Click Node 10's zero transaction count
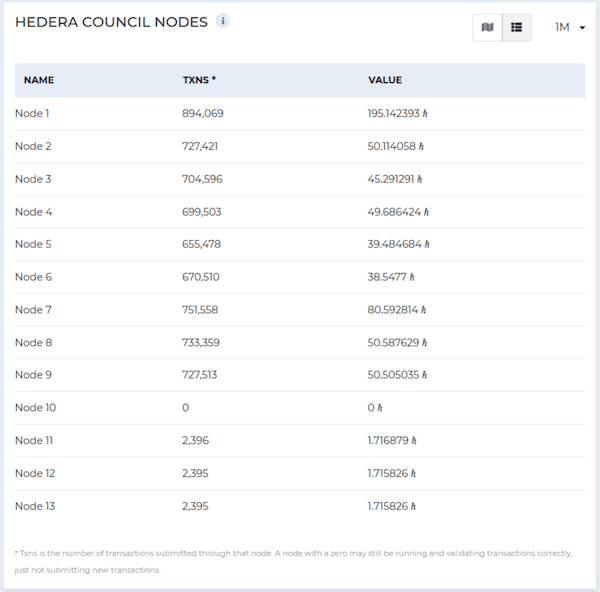The image size is (600, 592). [186, 408]
